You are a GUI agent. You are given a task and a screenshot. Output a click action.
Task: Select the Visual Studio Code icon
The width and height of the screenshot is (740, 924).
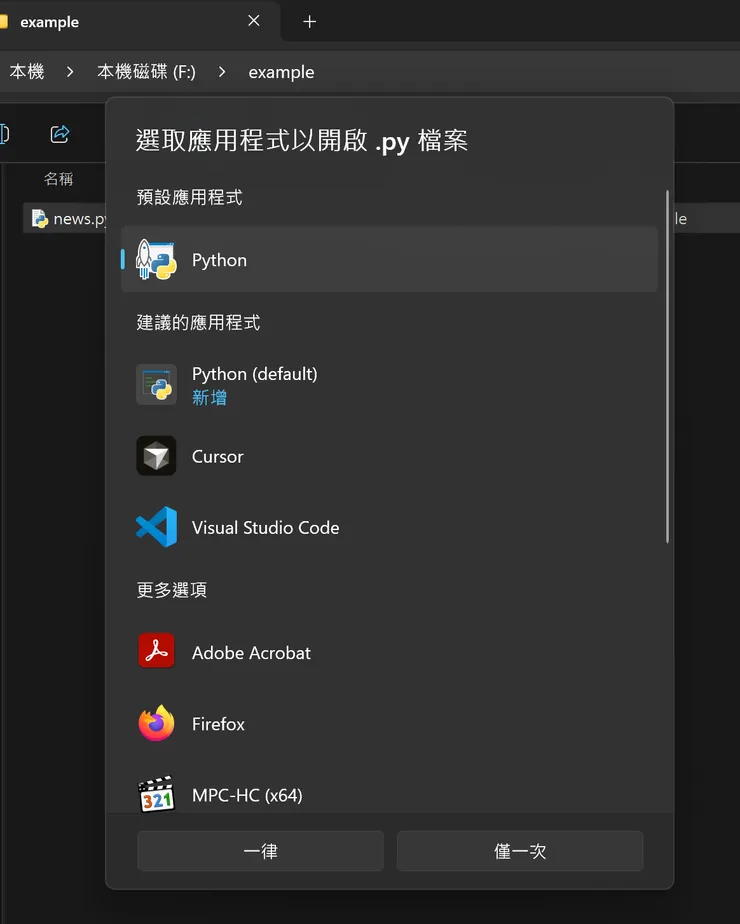click(x=156, y=527)
